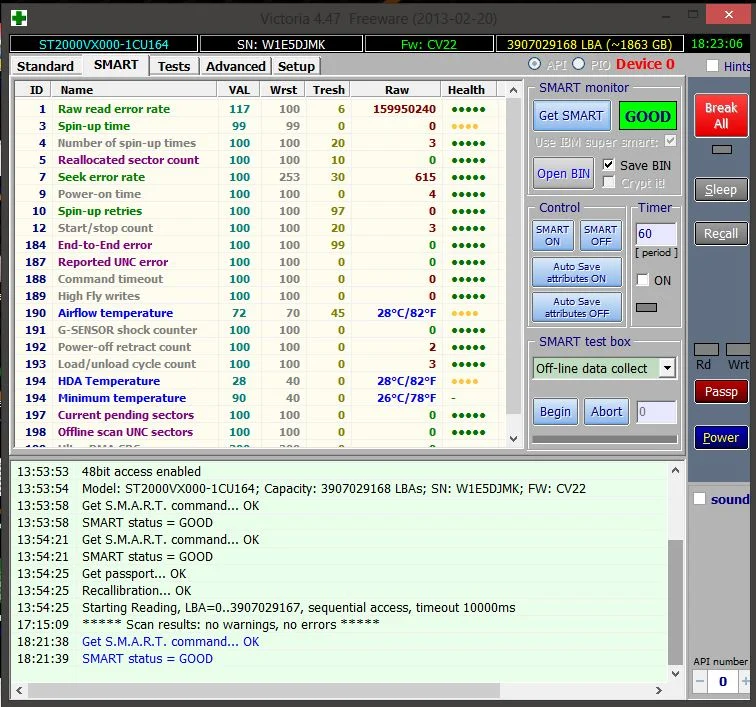Enable the timer ON checkbox

643,280
